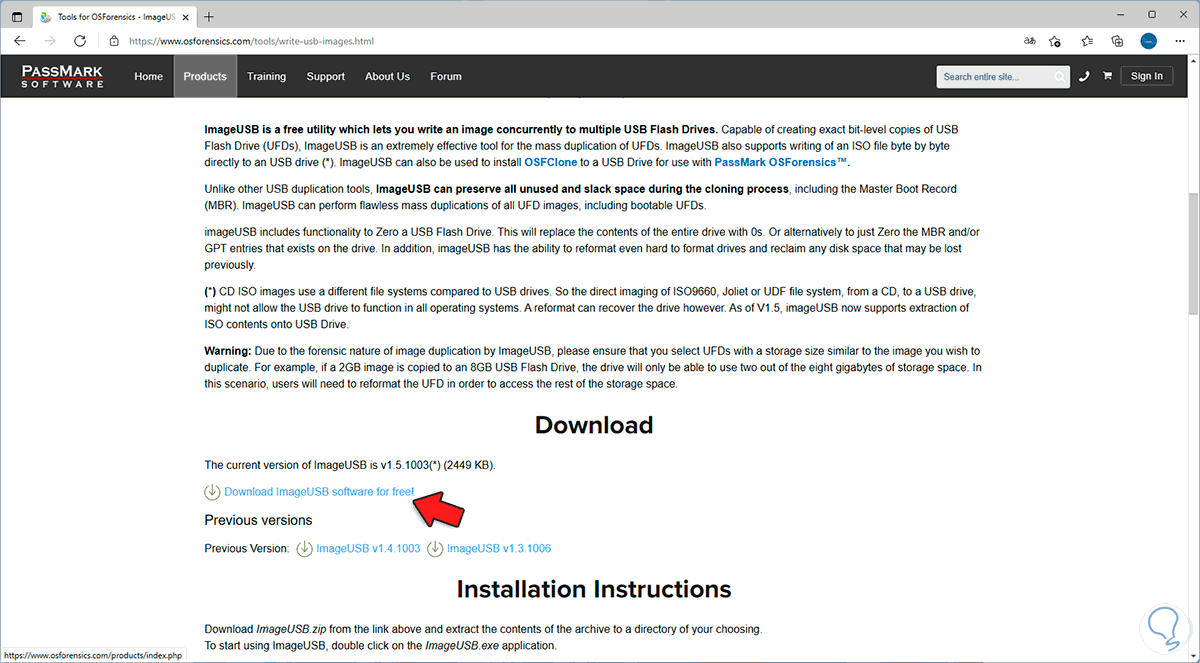Click the browser address bar URL
The image size is (1200, 663).
[252, 41]
